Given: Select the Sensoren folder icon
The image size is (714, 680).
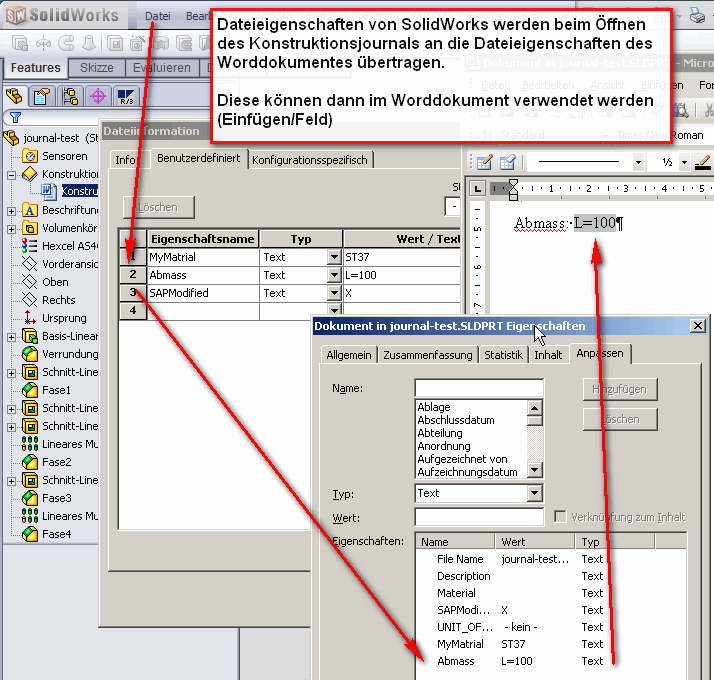Looking at the screenshot, I should tap(30, 156).
